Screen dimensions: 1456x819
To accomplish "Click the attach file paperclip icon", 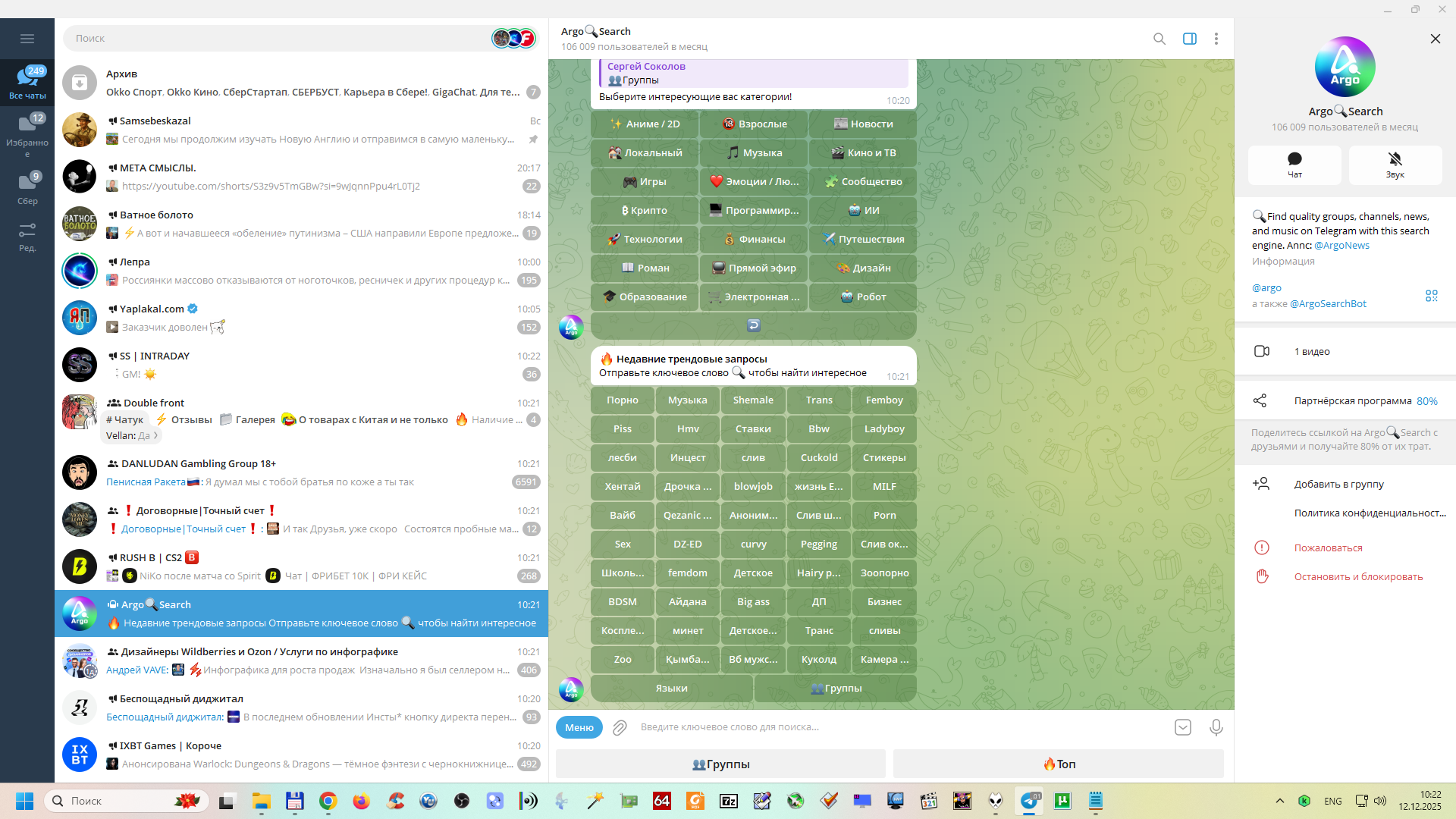I will click(620, 727).
